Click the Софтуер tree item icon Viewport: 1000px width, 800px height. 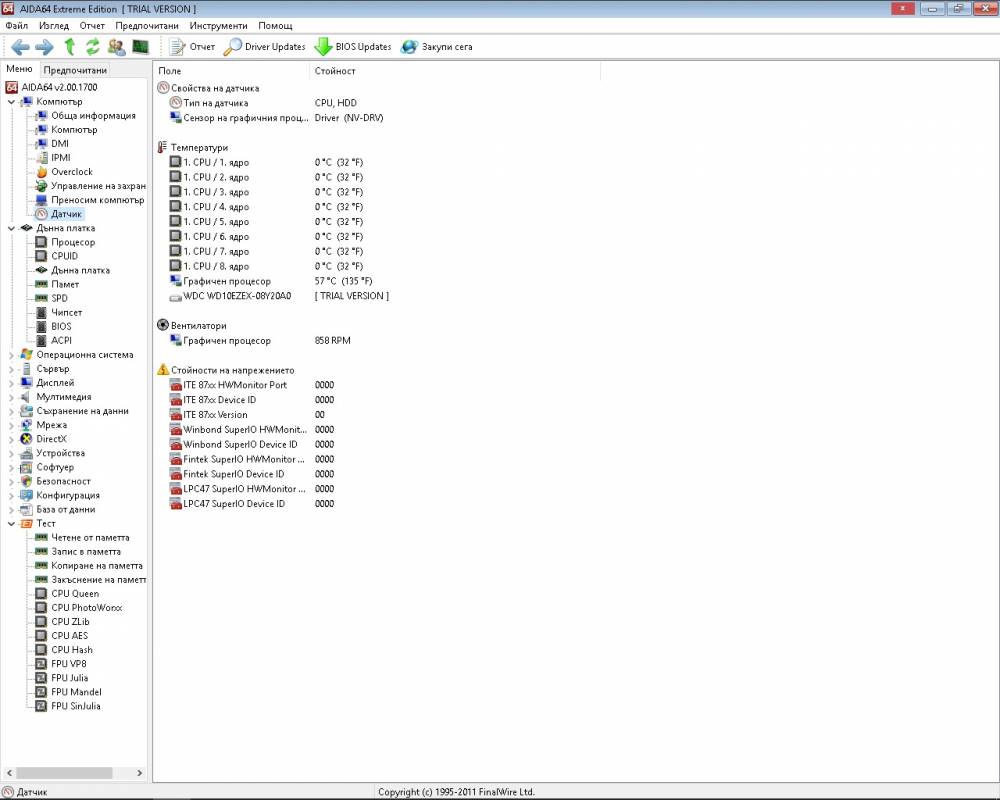coord(26,467)
